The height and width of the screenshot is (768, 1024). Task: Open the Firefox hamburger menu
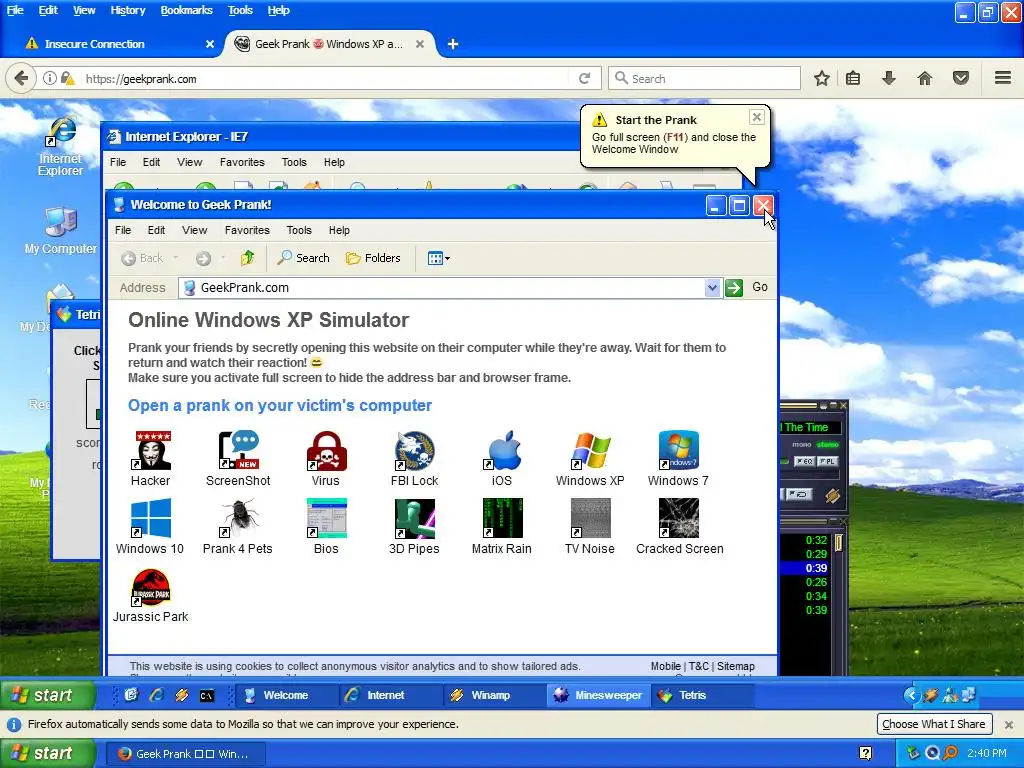(1003, 78)
